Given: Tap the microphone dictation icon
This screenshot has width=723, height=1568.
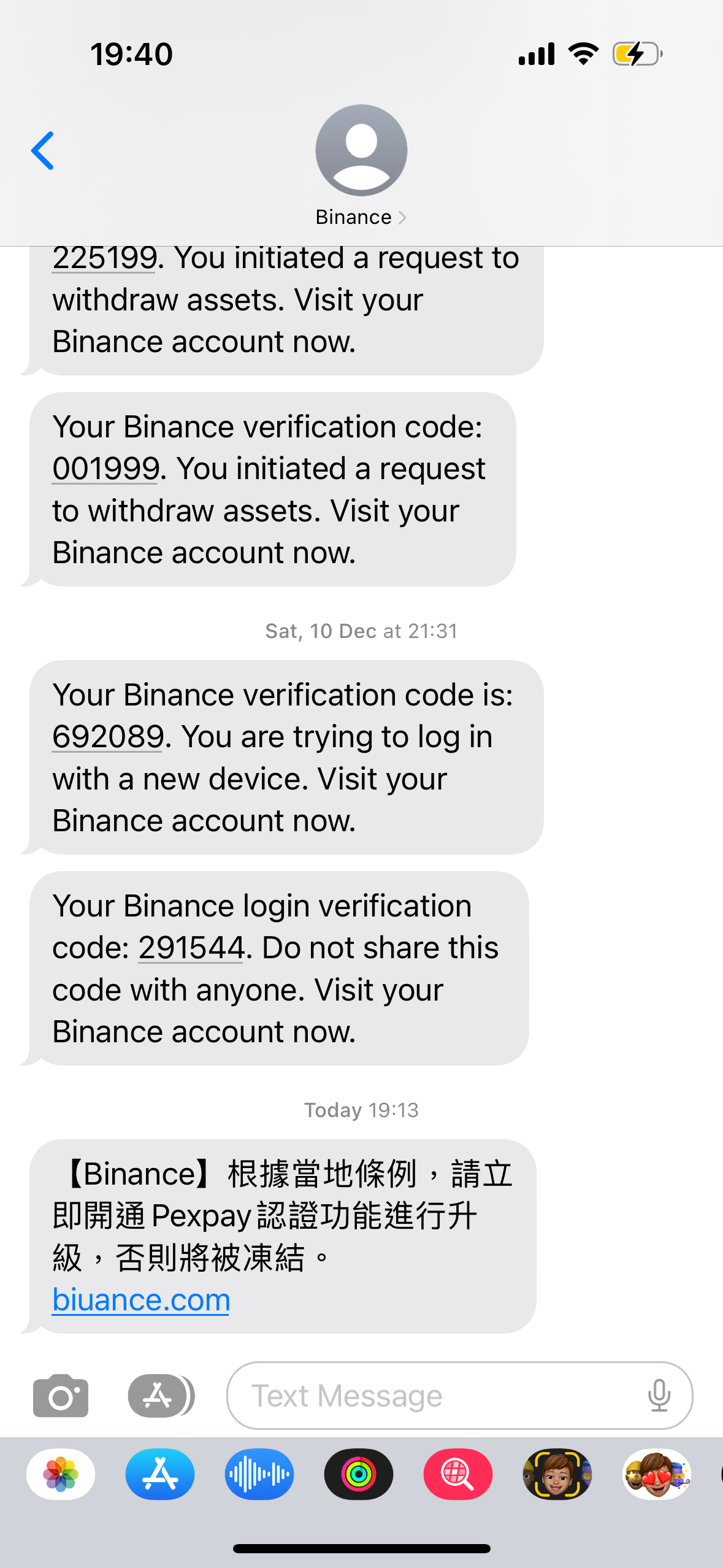Looking at the screenshot, I should pyautogui.click(x=659, y=1396).
